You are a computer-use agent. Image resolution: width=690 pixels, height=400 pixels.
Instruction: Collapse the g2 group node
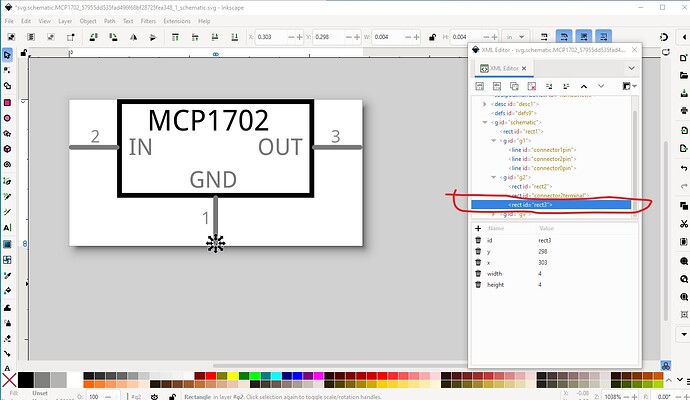pyautogui.click(x=493, y=177)
